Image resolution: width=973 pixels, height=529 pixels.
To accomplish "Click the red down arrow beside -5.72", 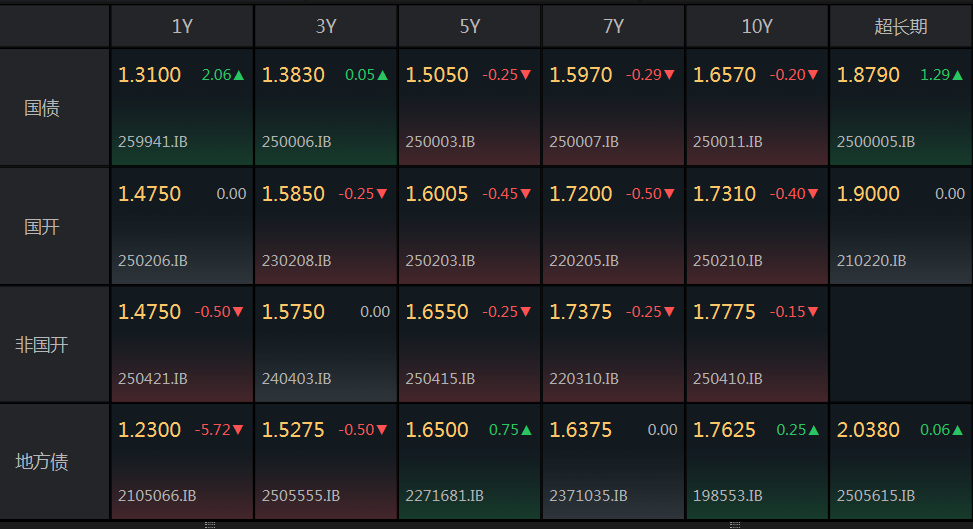I will 238,430.
